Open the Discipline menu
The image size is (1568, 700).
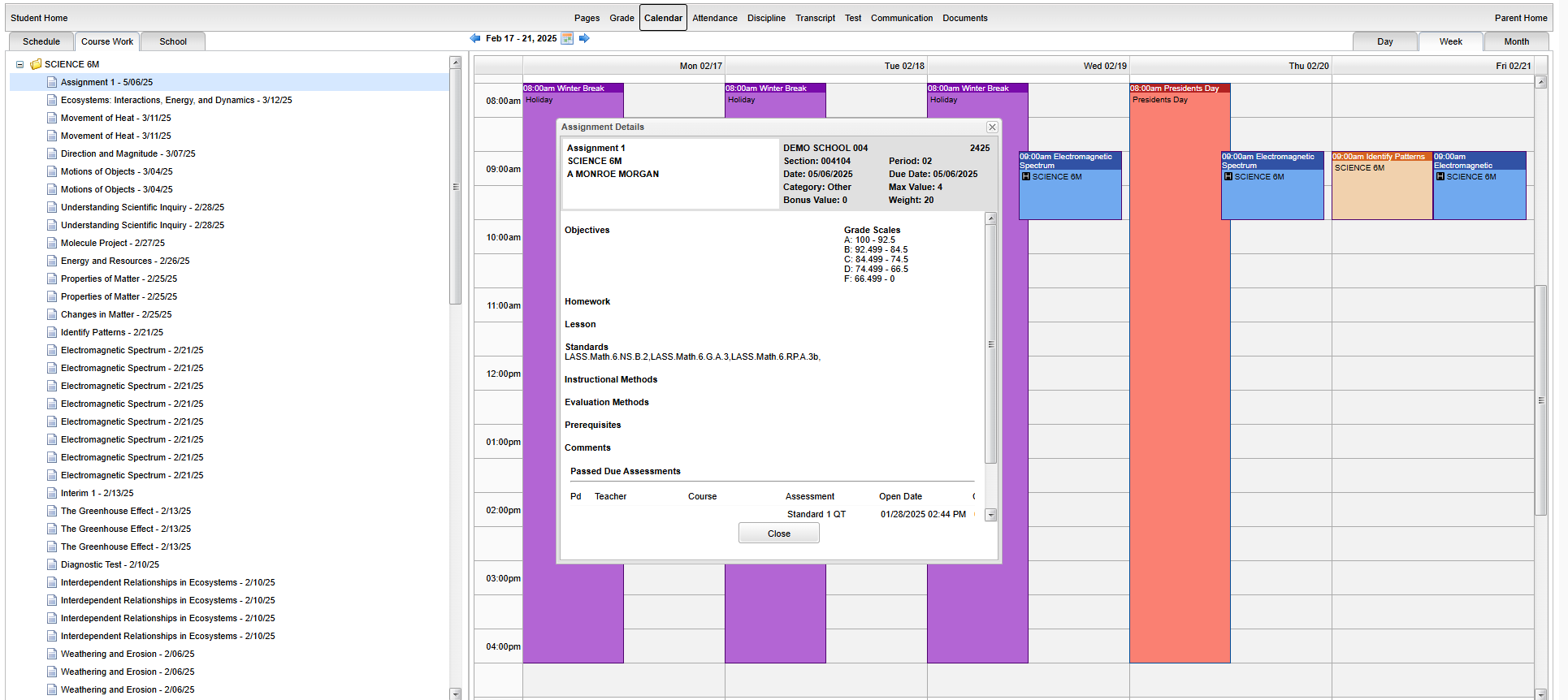tap(766, 18)
